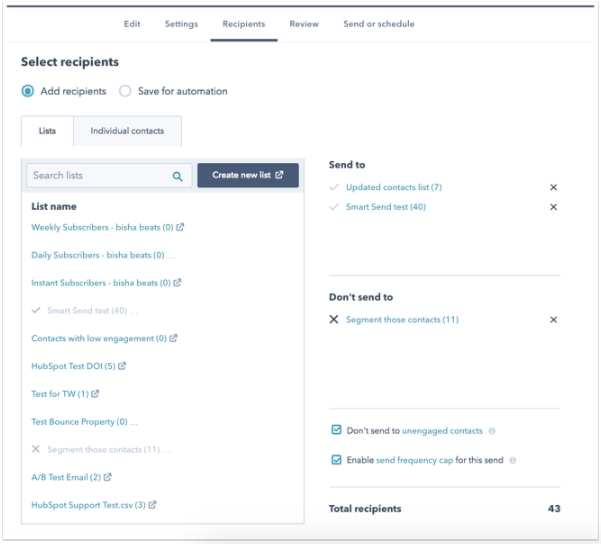The width and height of the screenshot is (601, 544).
Task: Click into the Search lists field
Action: [x=109, y=176]
